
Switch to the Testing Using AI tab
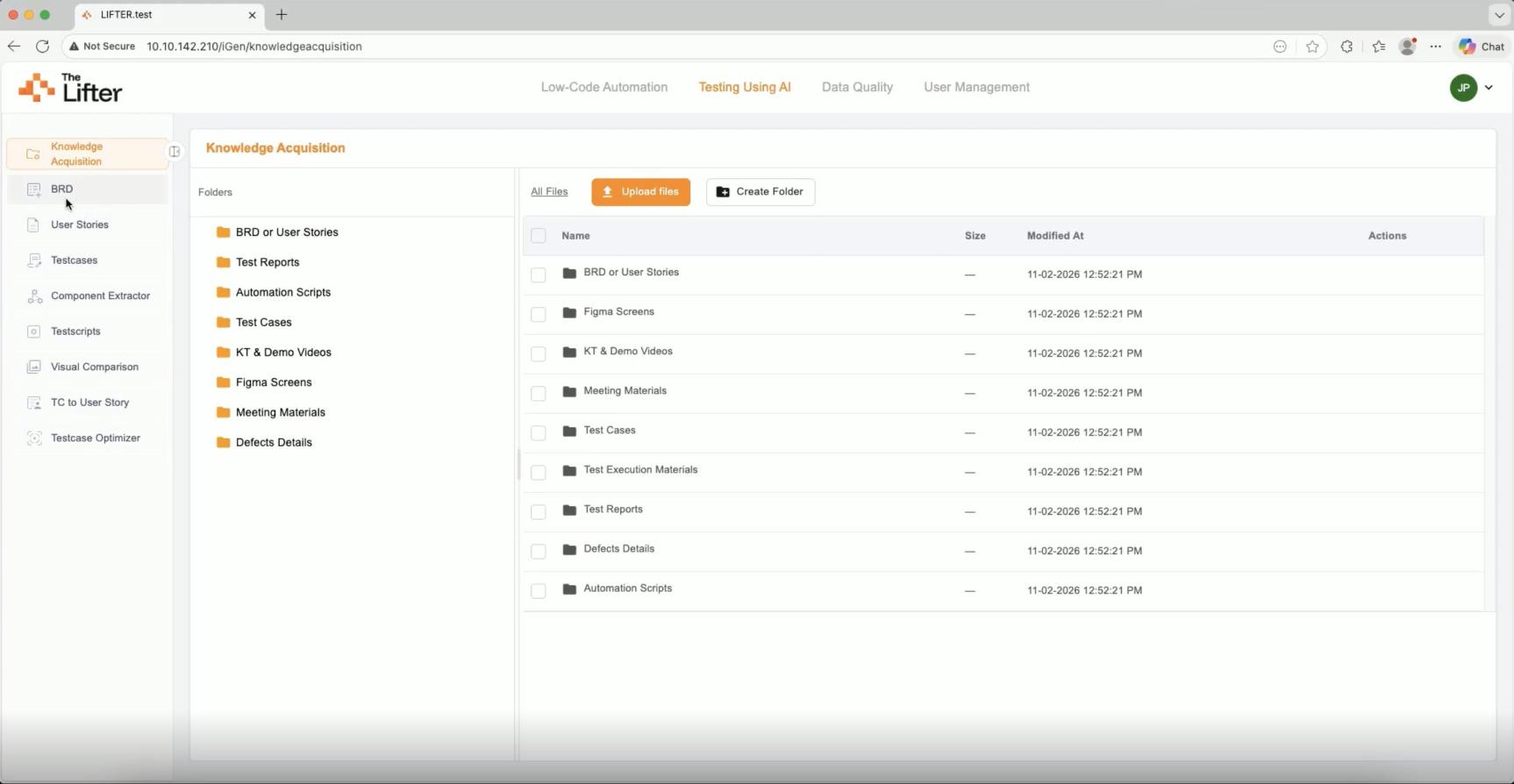coord(745,87)
